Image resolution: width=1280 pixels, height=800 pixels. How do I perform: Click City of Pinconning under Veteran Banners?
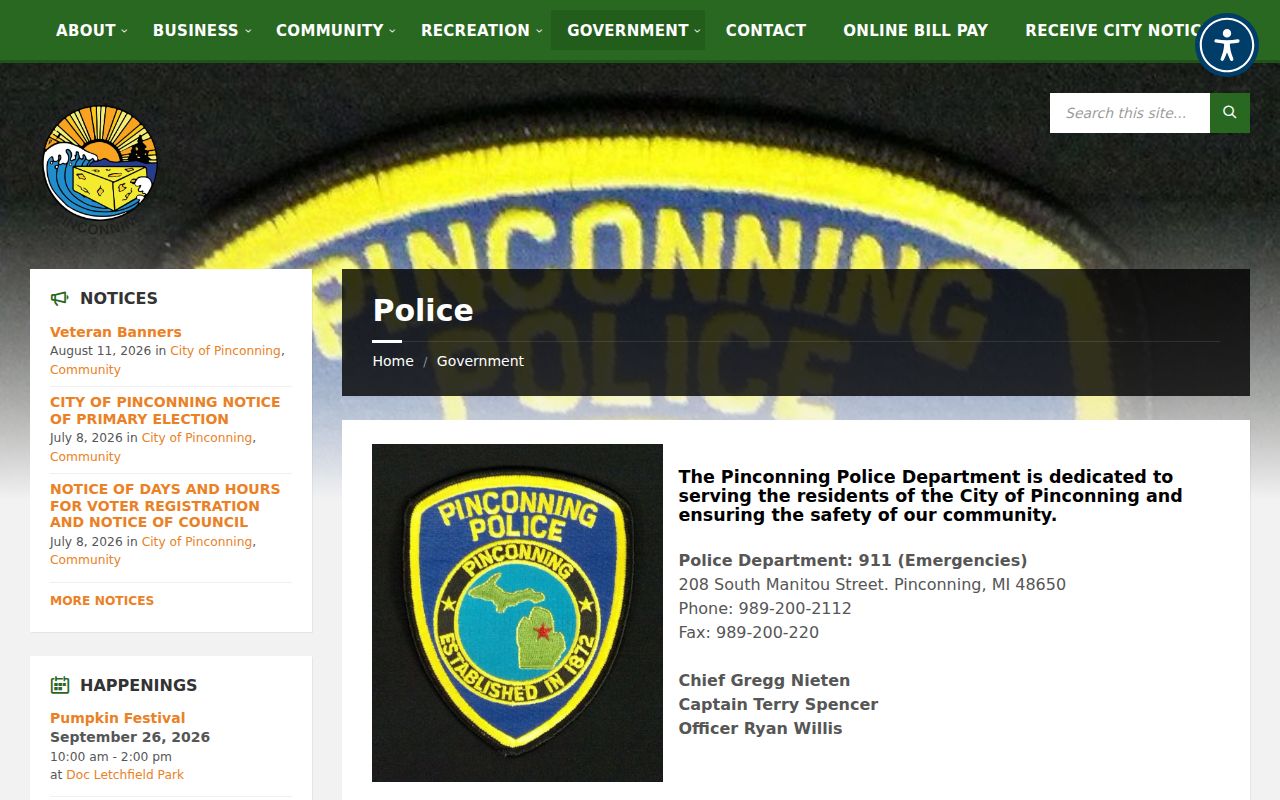[225, 351]
